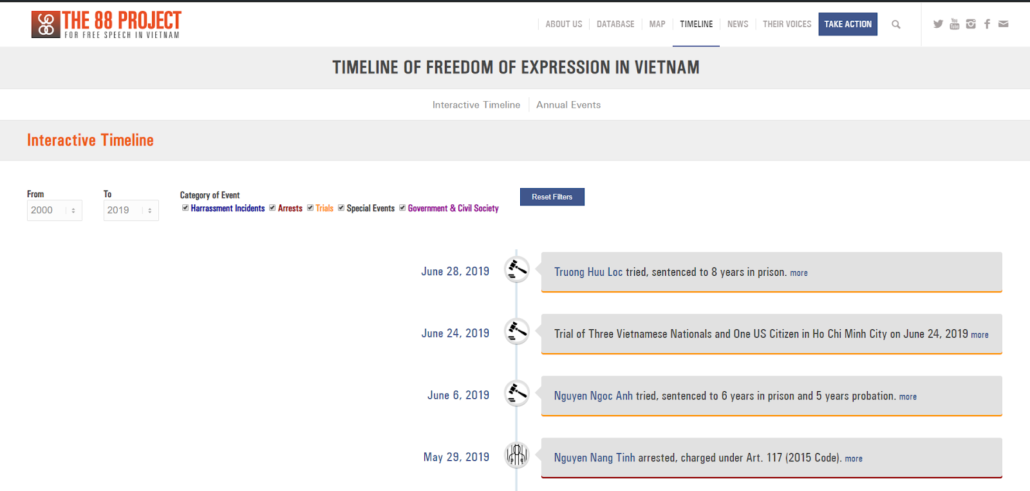Open the From year dropdown

(55, 210)
